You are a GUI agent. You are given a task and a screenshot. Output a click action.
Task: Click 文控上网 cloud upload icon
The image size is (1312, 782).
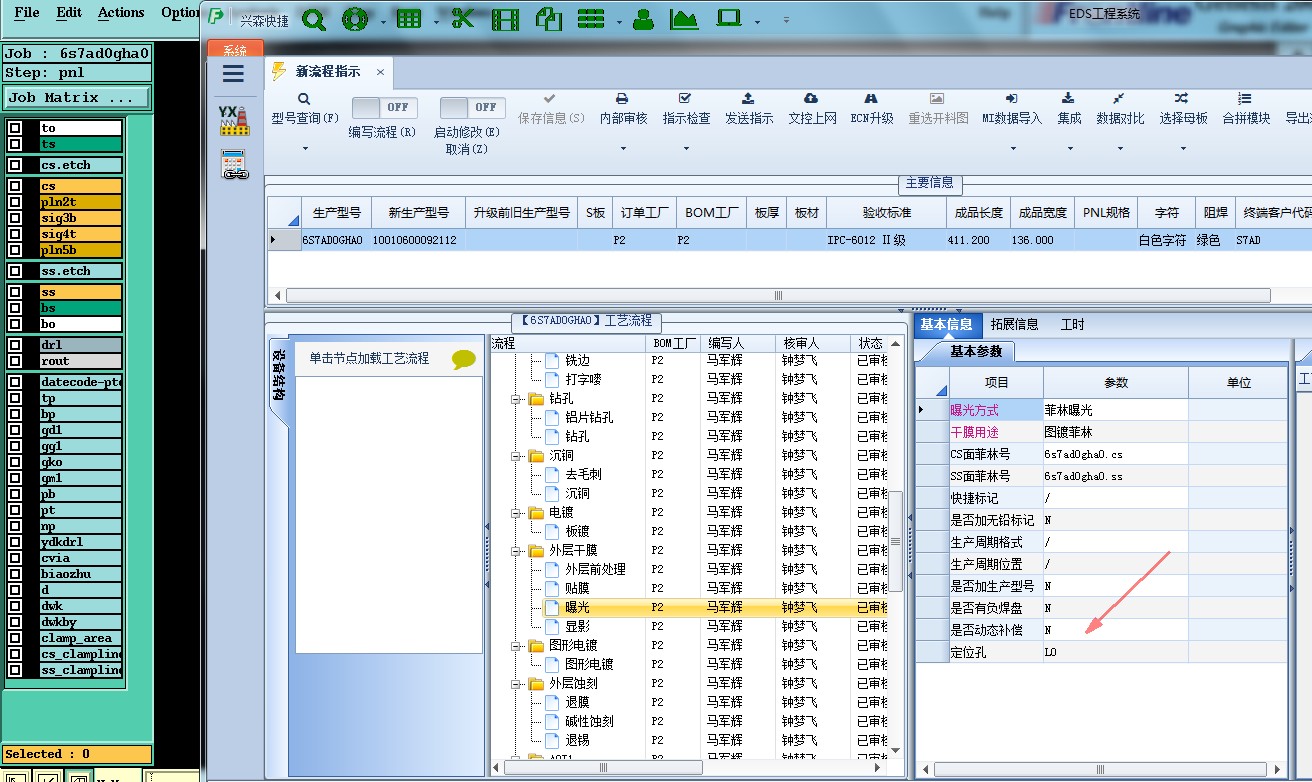[811, 99]
